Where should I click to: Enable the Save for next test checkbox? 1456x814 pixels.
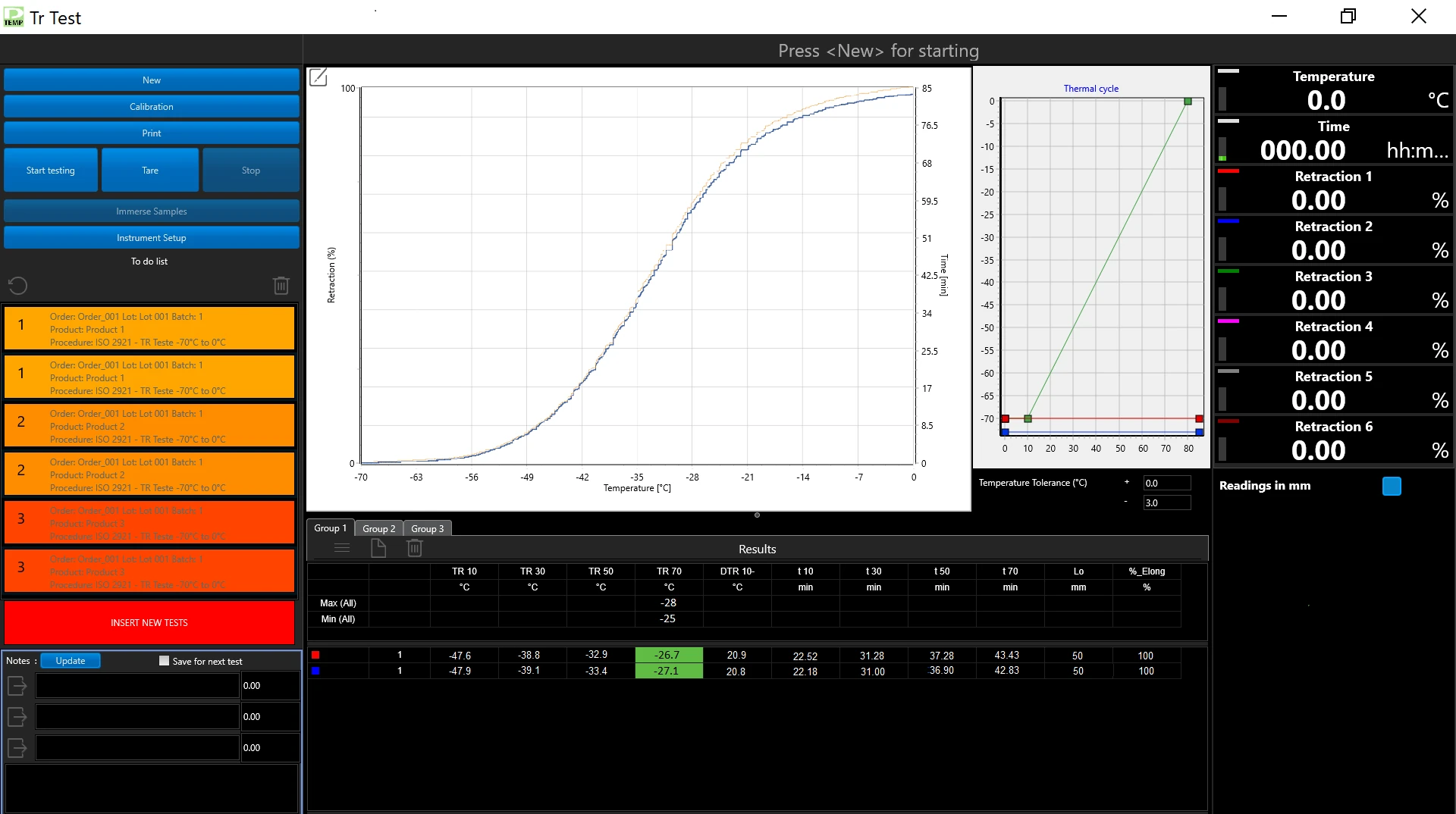[164, 661]
